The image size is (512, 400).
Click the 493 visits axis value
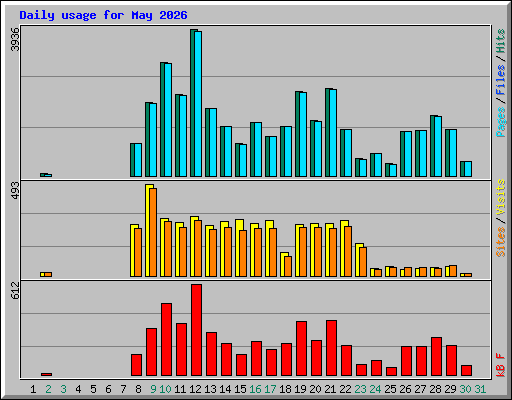(15, 191)
